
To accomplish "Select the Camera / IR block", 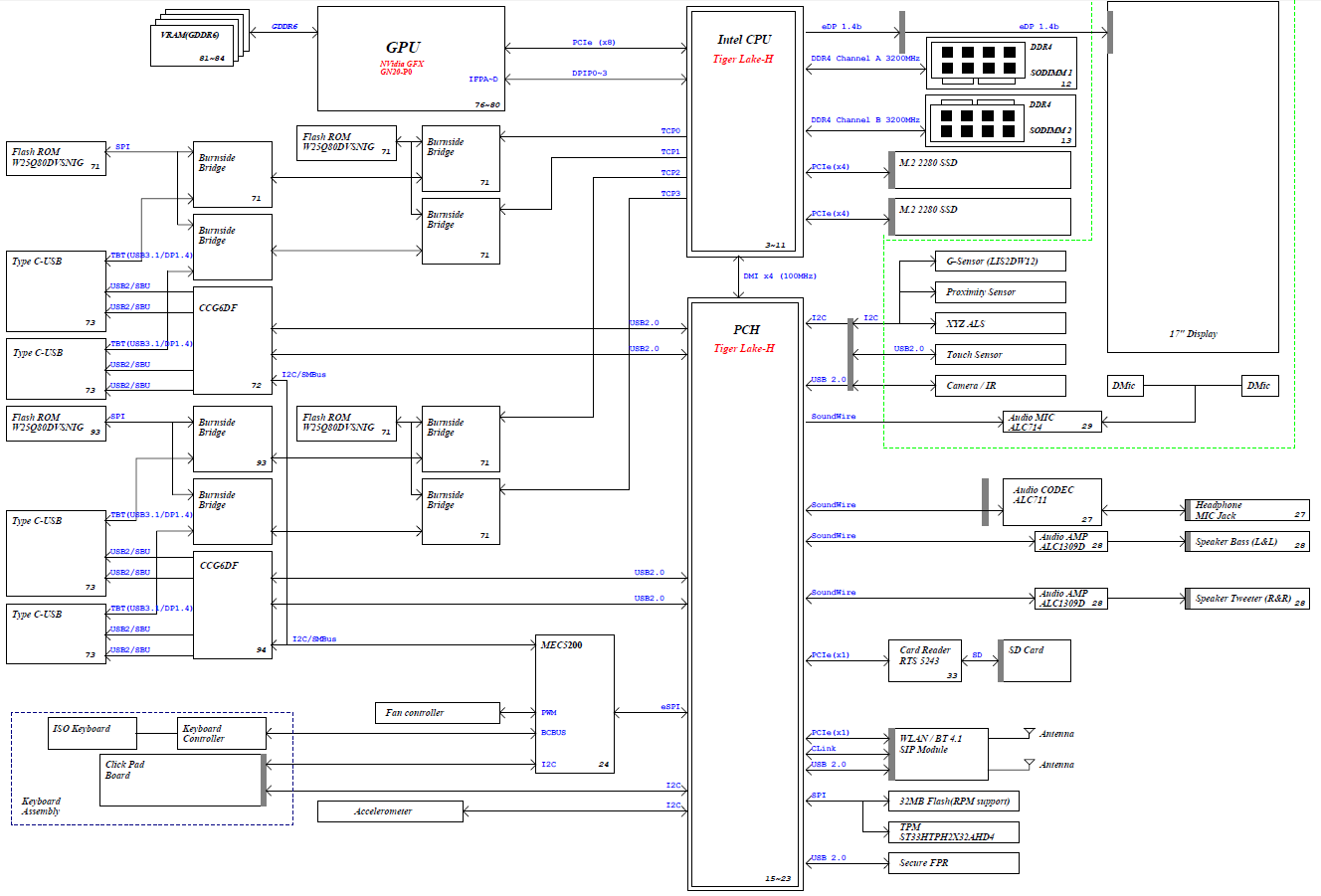I will 999,386.
